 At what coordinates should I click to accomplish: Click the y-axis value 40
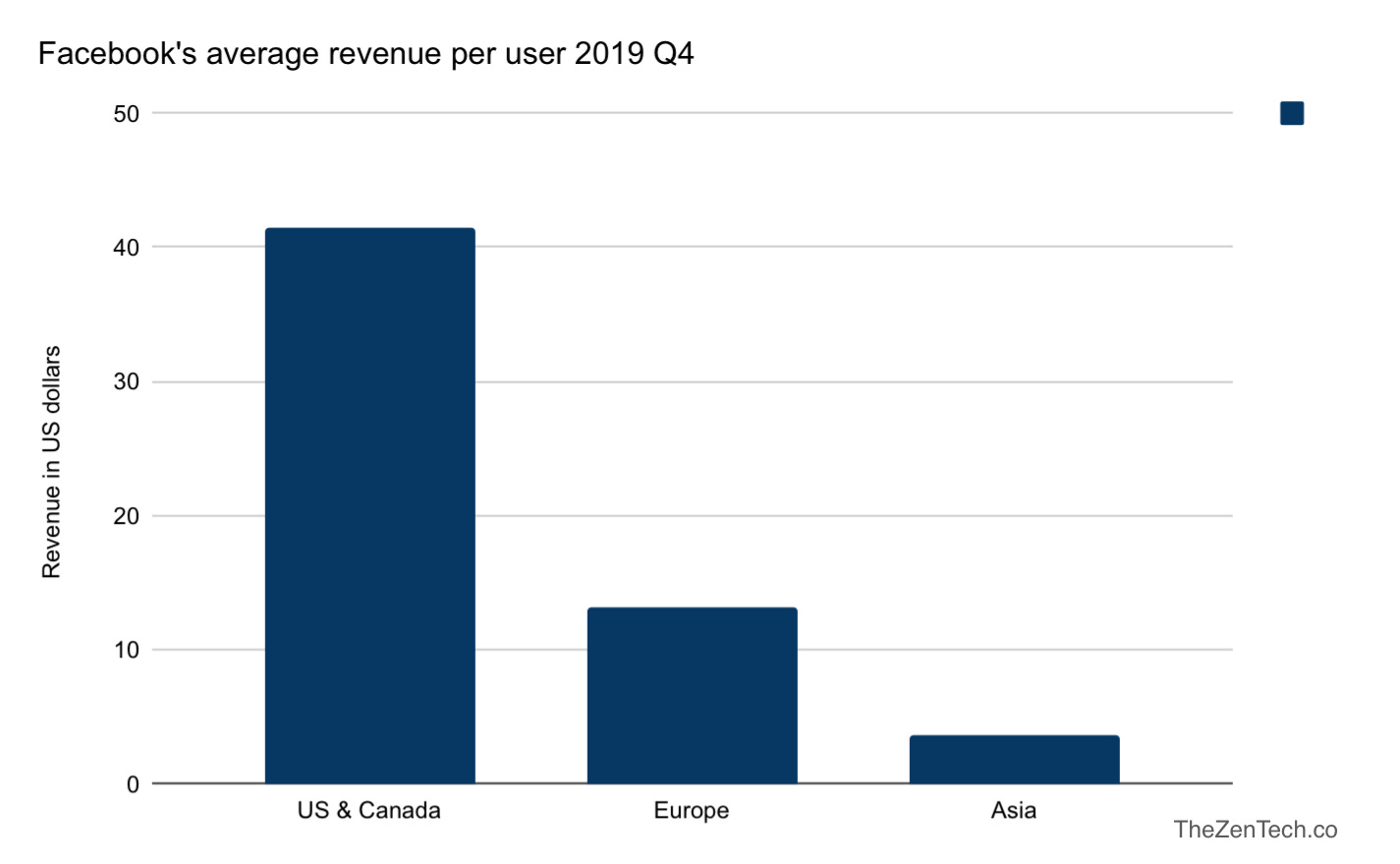coord(127,248)
